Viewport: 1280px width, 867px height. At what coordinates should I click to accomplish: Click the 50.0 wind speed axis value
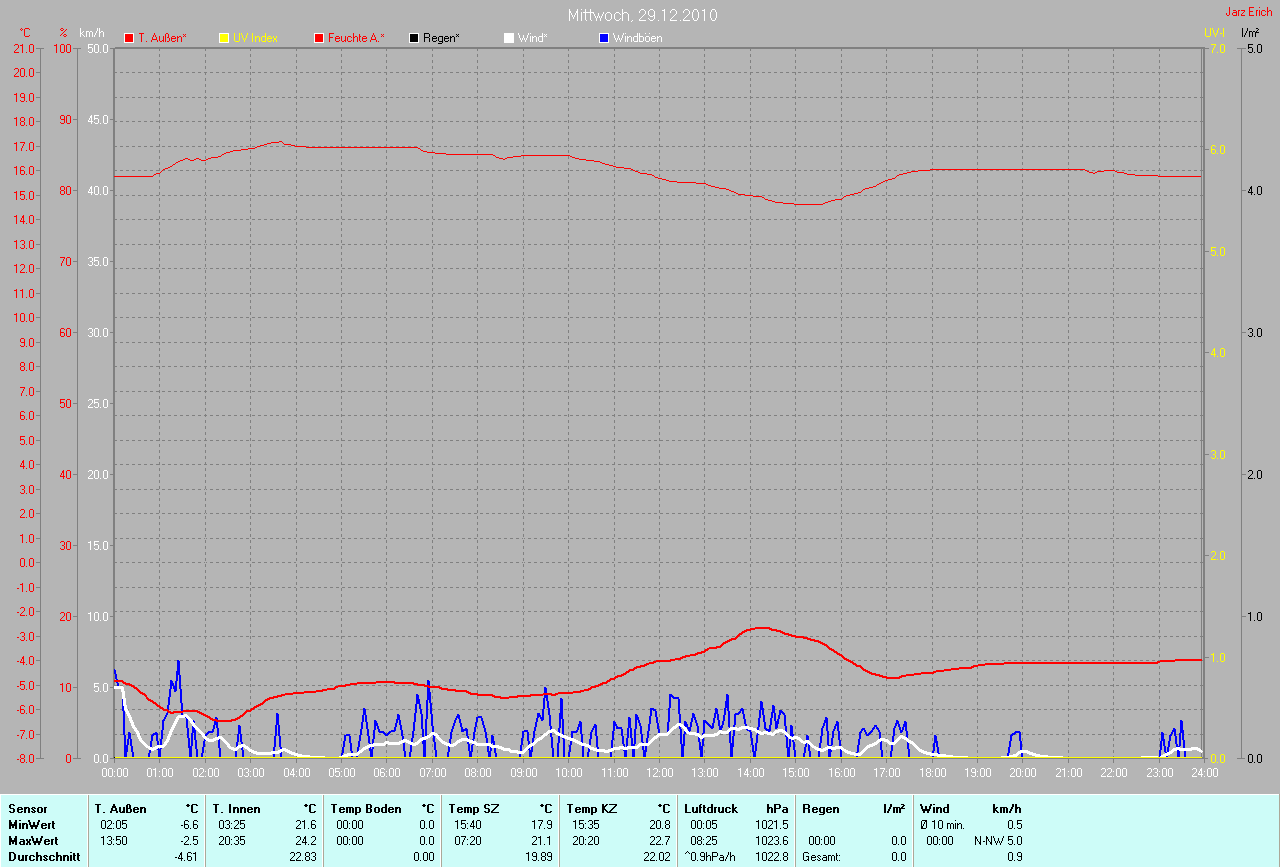tap(98, 48)
